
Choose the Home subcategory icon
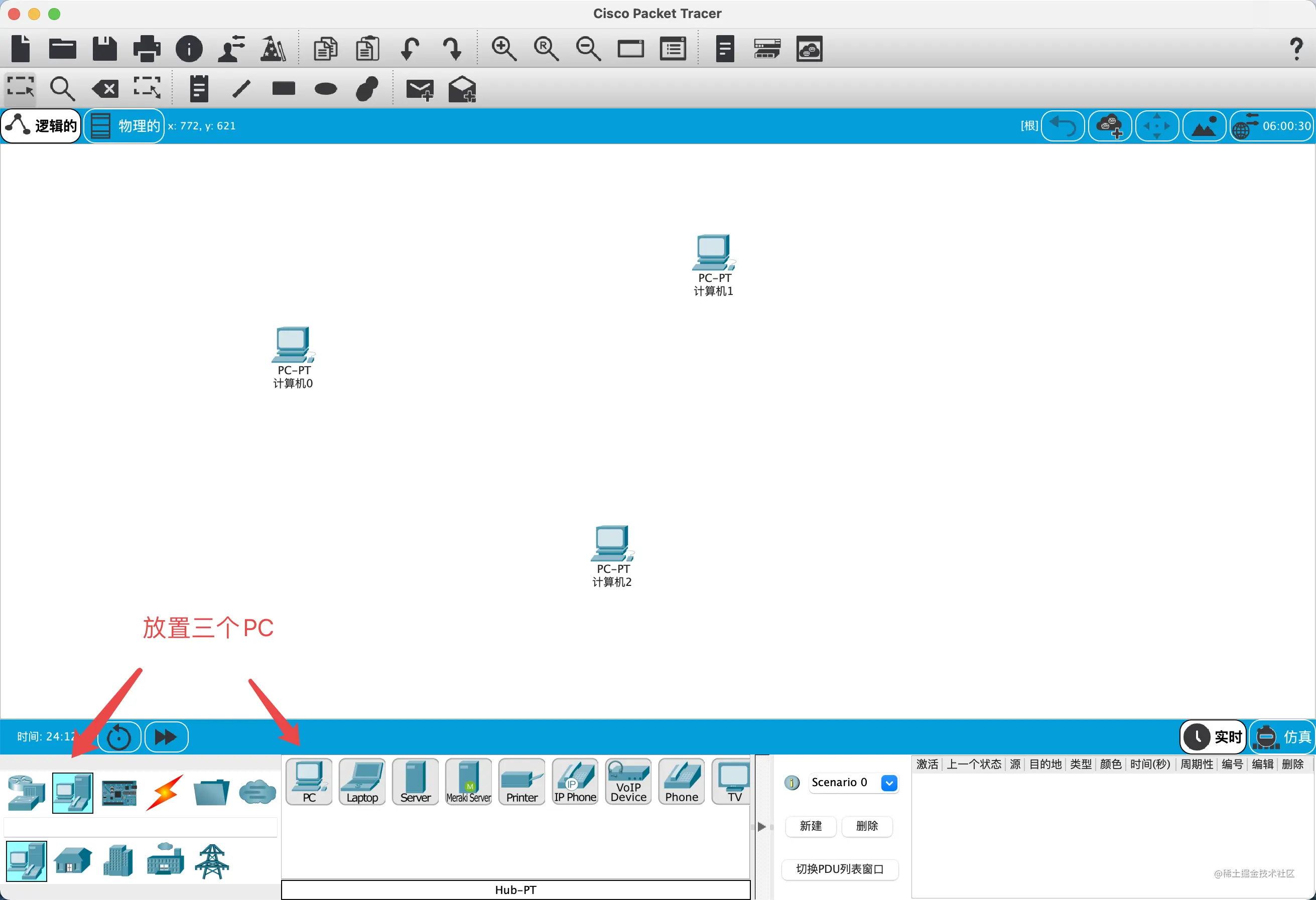click(72, 861)
